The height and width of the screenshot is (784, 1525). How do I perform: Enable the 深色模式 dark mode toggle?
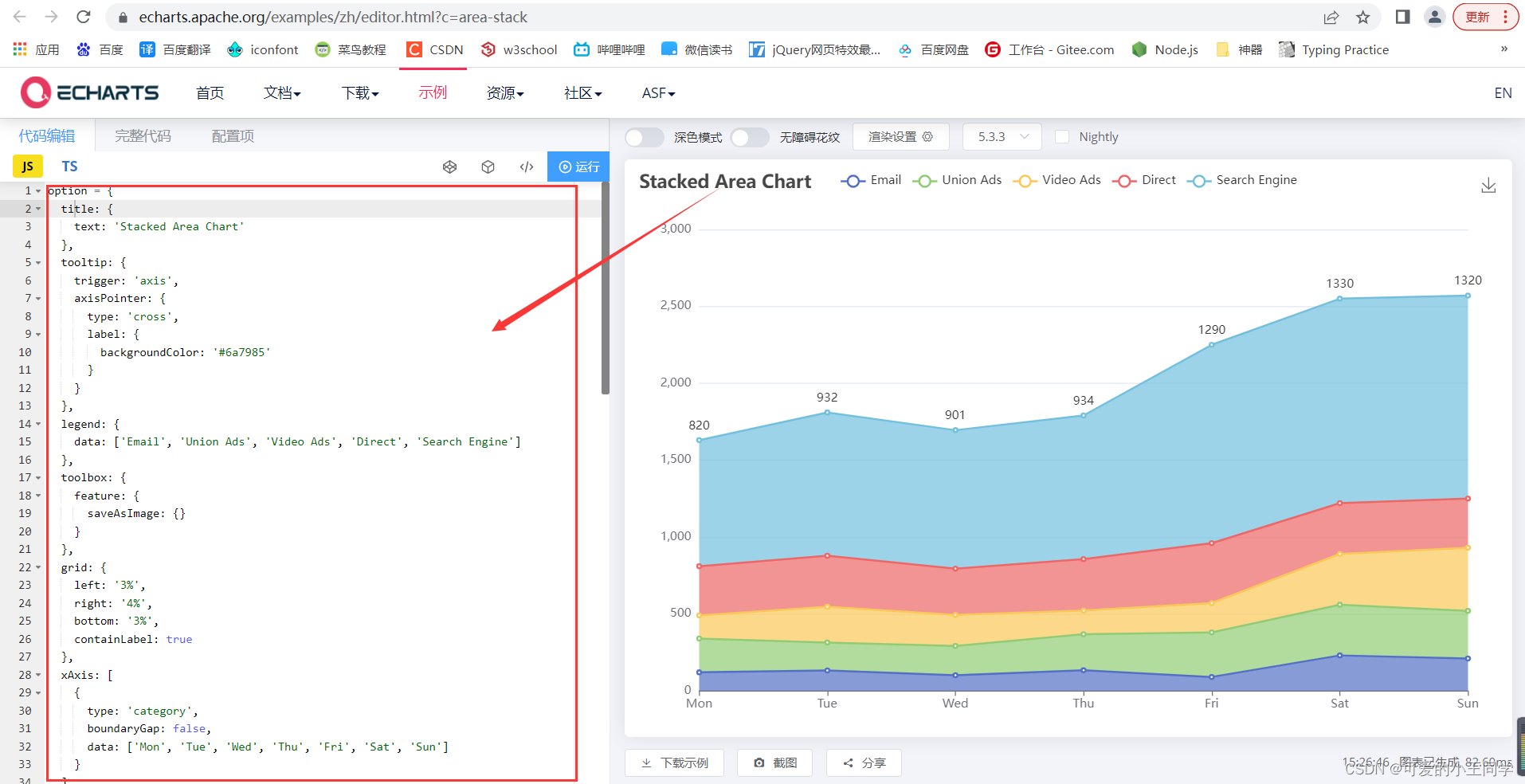pos(644,136)
